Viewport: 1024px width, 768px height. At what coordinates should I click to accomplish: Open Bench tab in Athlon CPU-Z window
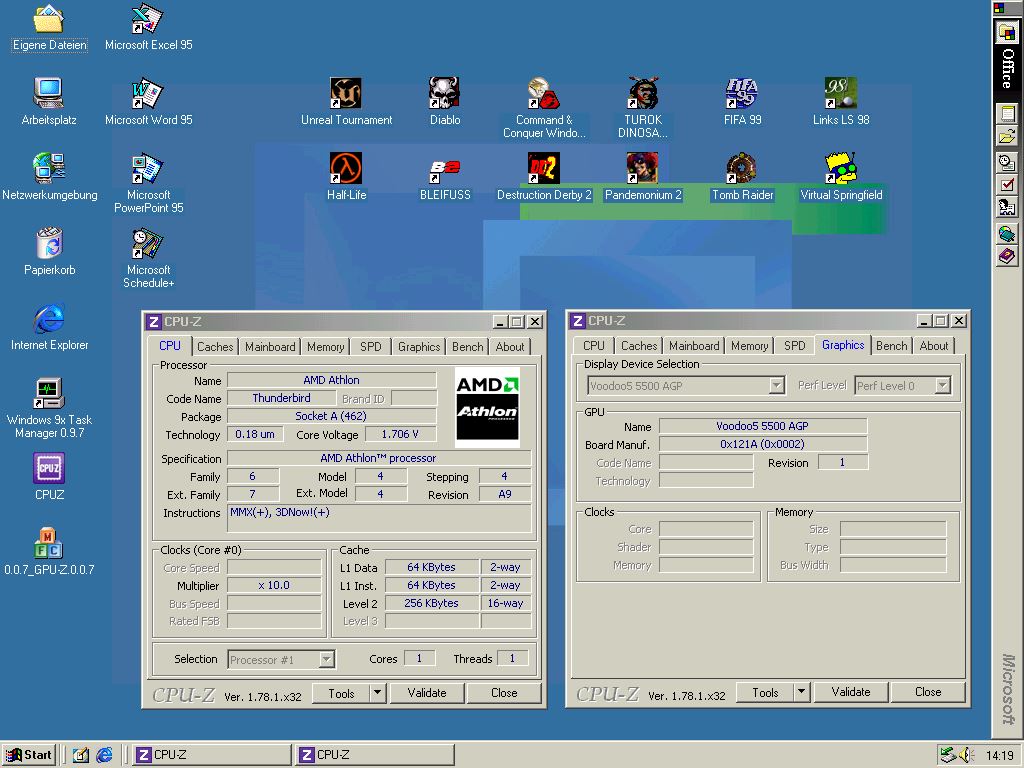click(x=468, y=347)
